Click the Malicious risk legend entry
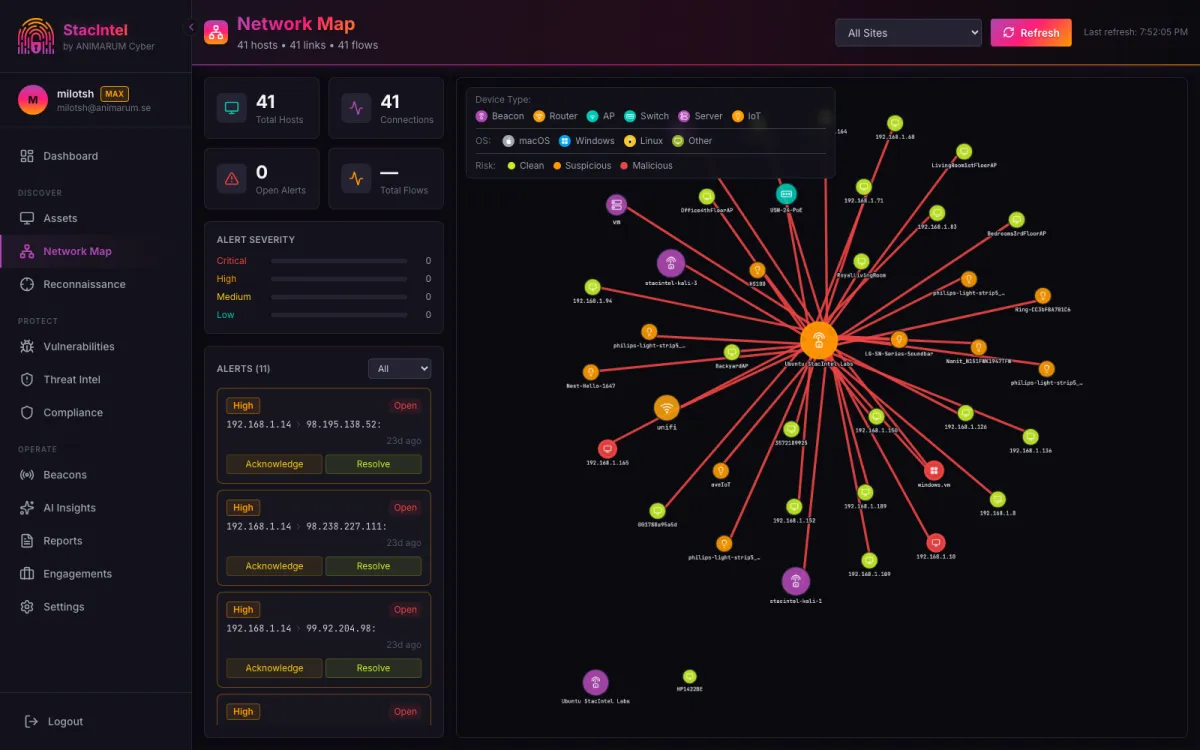The width and height of the screenshot is (1200, 750). 646,166
